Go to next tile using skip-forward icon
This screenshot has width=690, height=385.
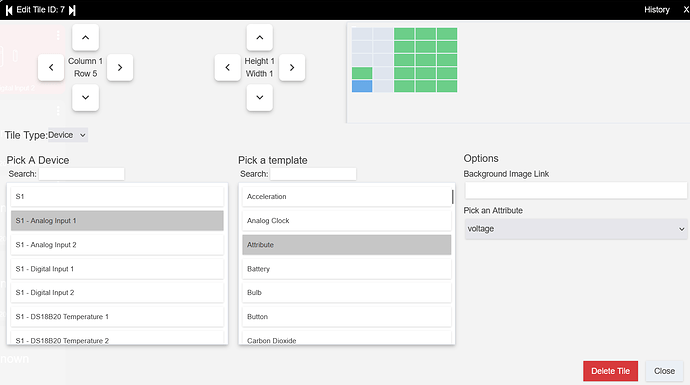pos(72,10)
